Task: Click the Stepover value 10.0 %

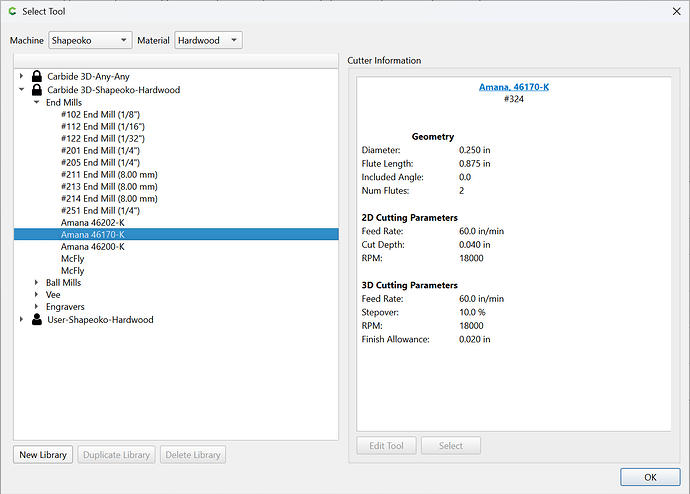Action: click(x=472, y=312)
